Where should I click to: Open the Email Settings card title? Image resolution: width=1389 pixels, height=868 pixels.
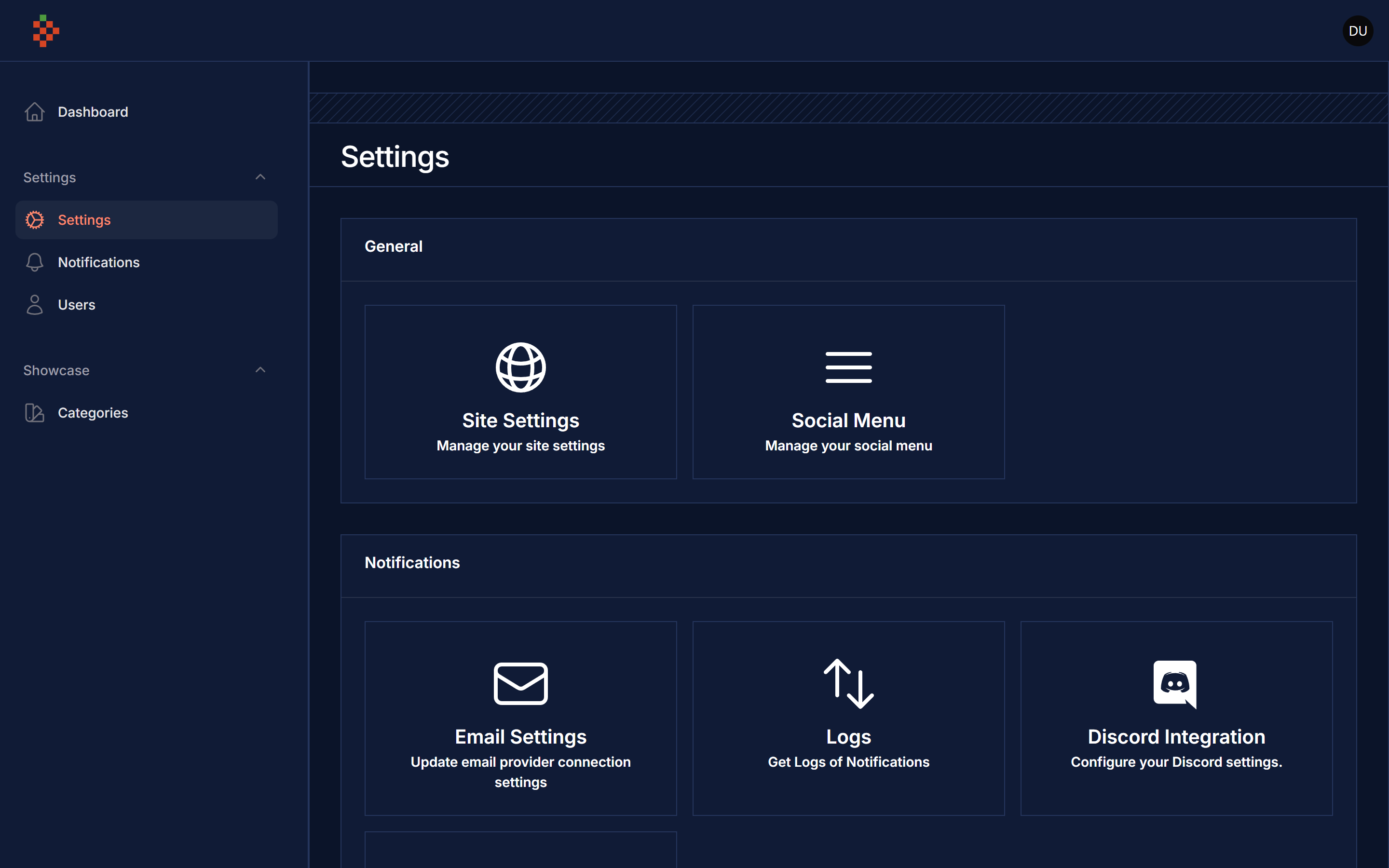[x=520, y=737]
